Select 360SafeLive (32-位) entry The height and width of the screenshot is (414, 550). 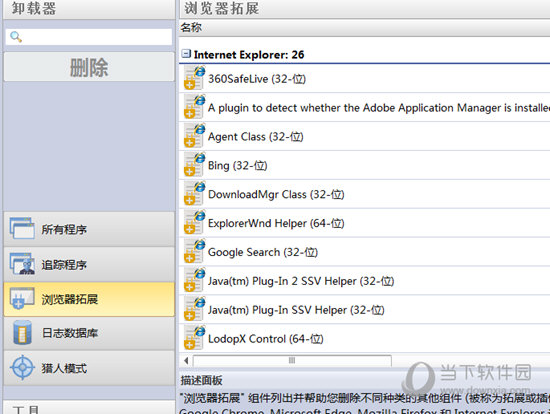(364, 79)
